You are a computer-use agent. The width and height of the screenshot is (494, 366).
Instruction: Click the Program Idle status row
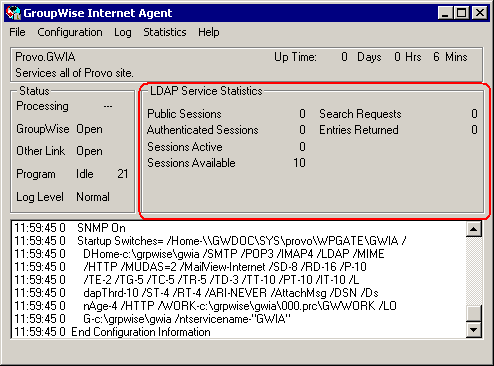pos(72,174)
